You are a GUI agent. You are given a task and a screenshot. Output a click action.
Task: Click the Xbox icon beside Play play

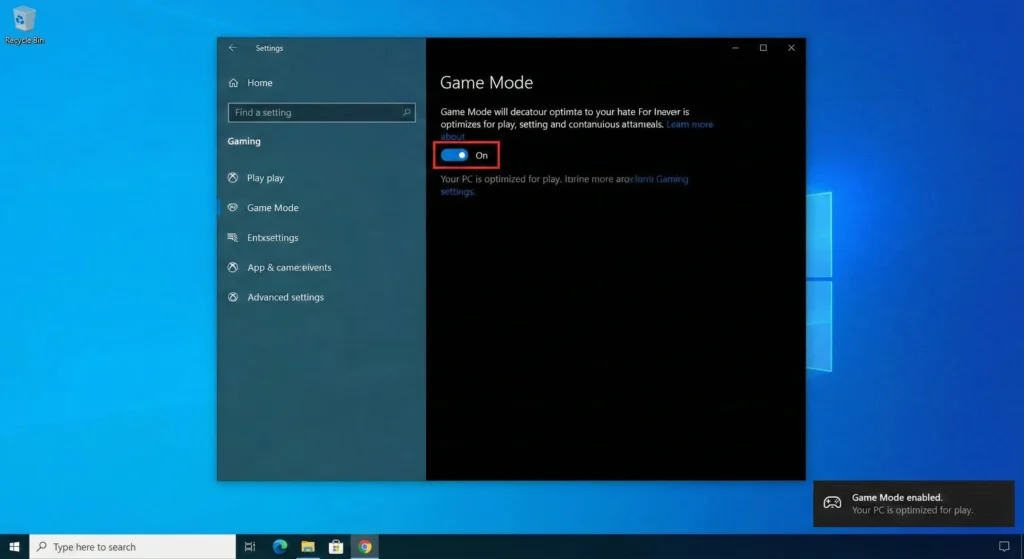click(233, 178)
